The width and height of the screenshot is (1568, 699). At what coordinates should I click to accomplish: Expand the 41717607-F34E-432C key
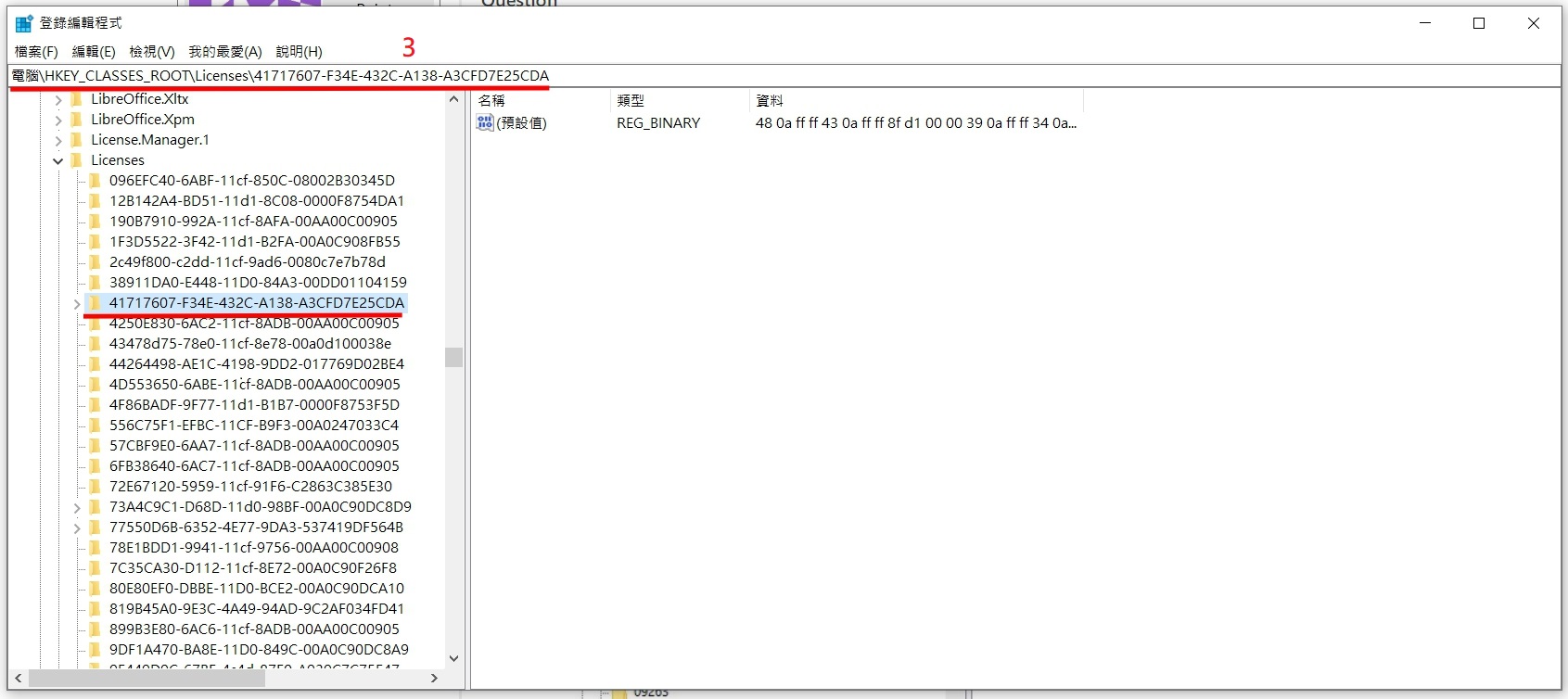coord(77,303)
